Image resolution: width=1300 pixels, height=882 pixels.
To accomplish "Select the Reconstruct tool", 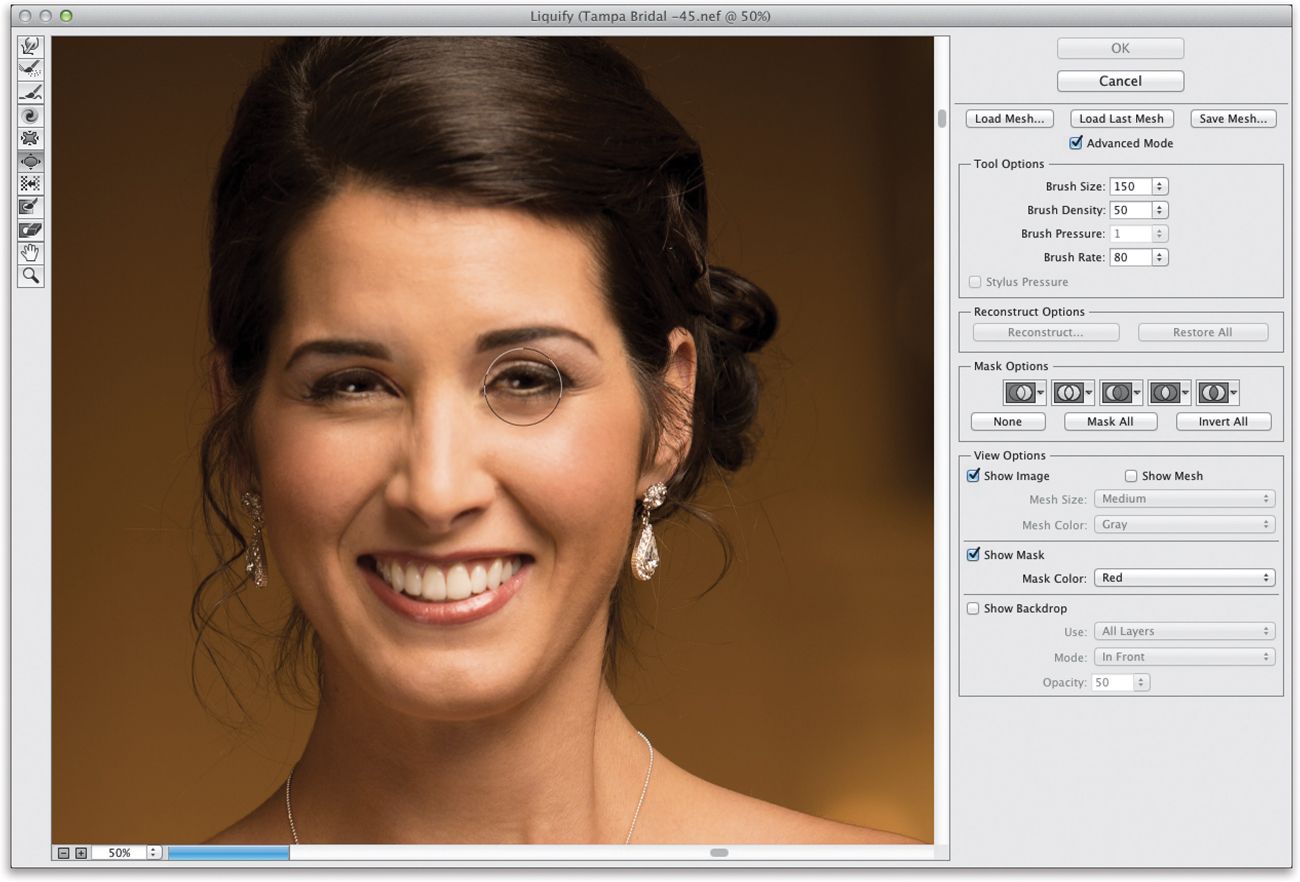I will [x=31, y=69].
